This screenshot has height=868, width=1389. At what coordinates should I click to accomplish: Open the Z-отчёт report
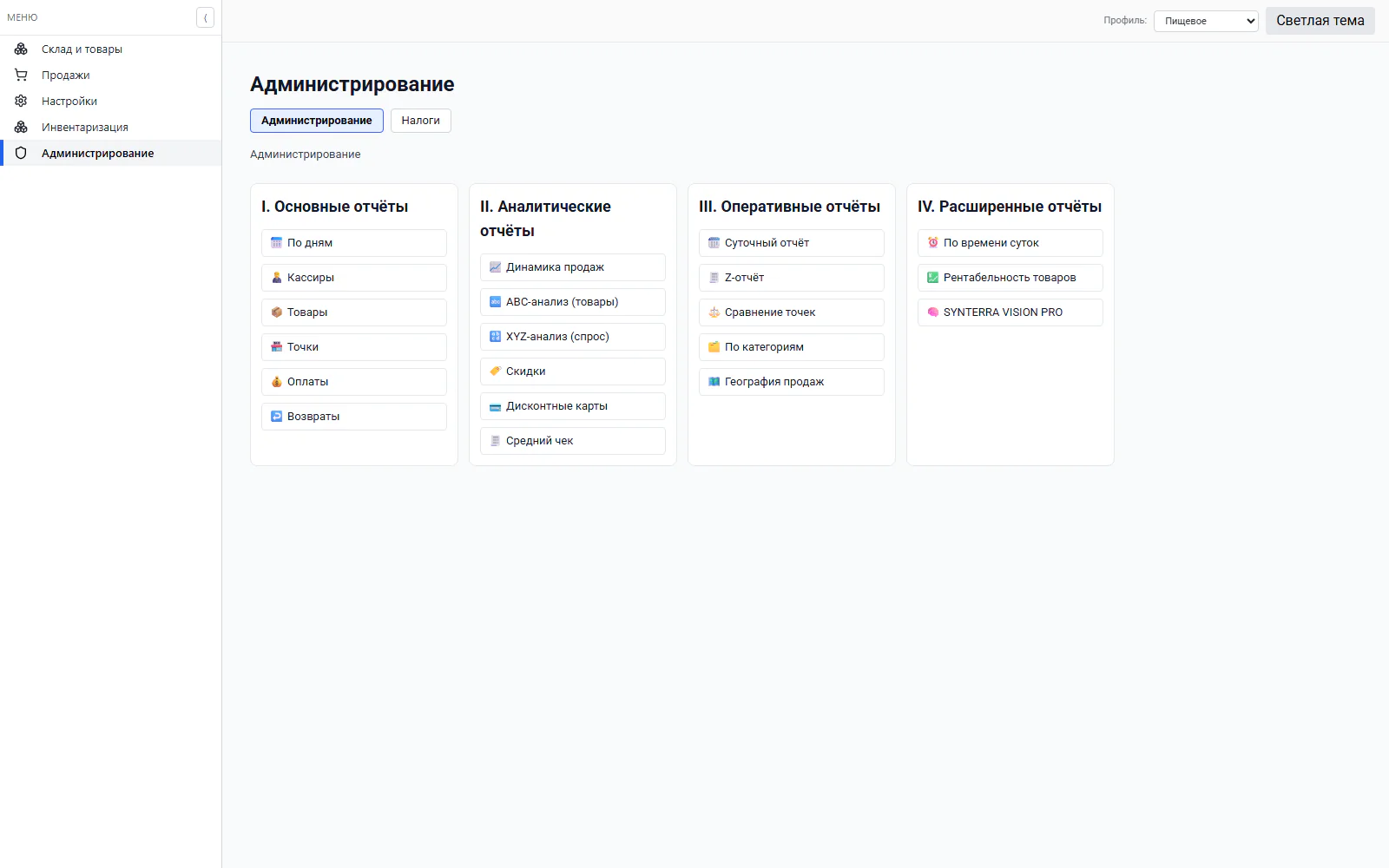tap(792, 278)
